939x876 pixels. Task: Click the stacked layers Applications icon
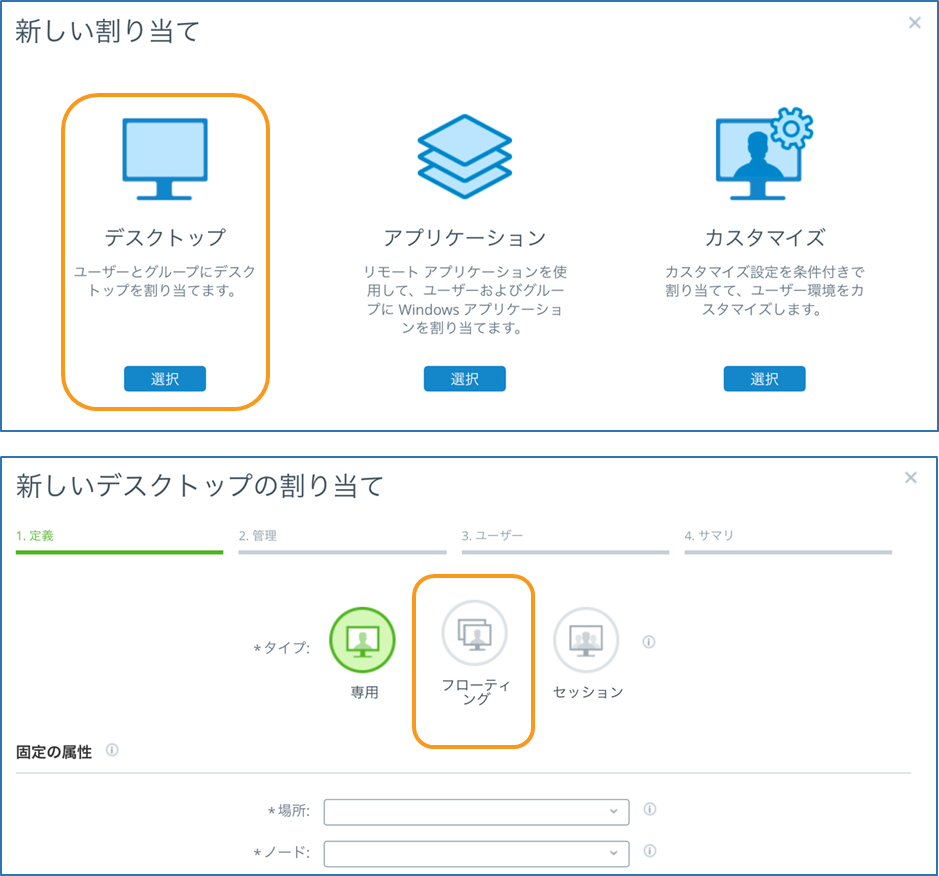(x=464, y=156)
